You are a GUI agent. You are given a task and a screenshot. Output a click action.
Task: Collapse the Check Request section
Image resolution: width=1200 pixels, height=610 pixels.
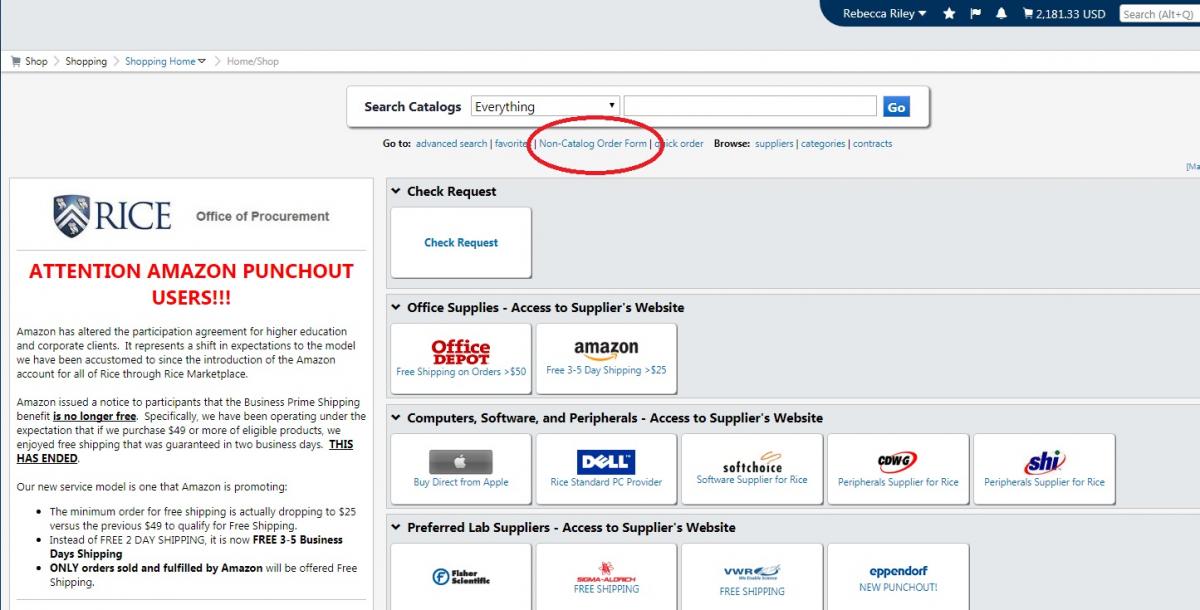tap(396, 191)
